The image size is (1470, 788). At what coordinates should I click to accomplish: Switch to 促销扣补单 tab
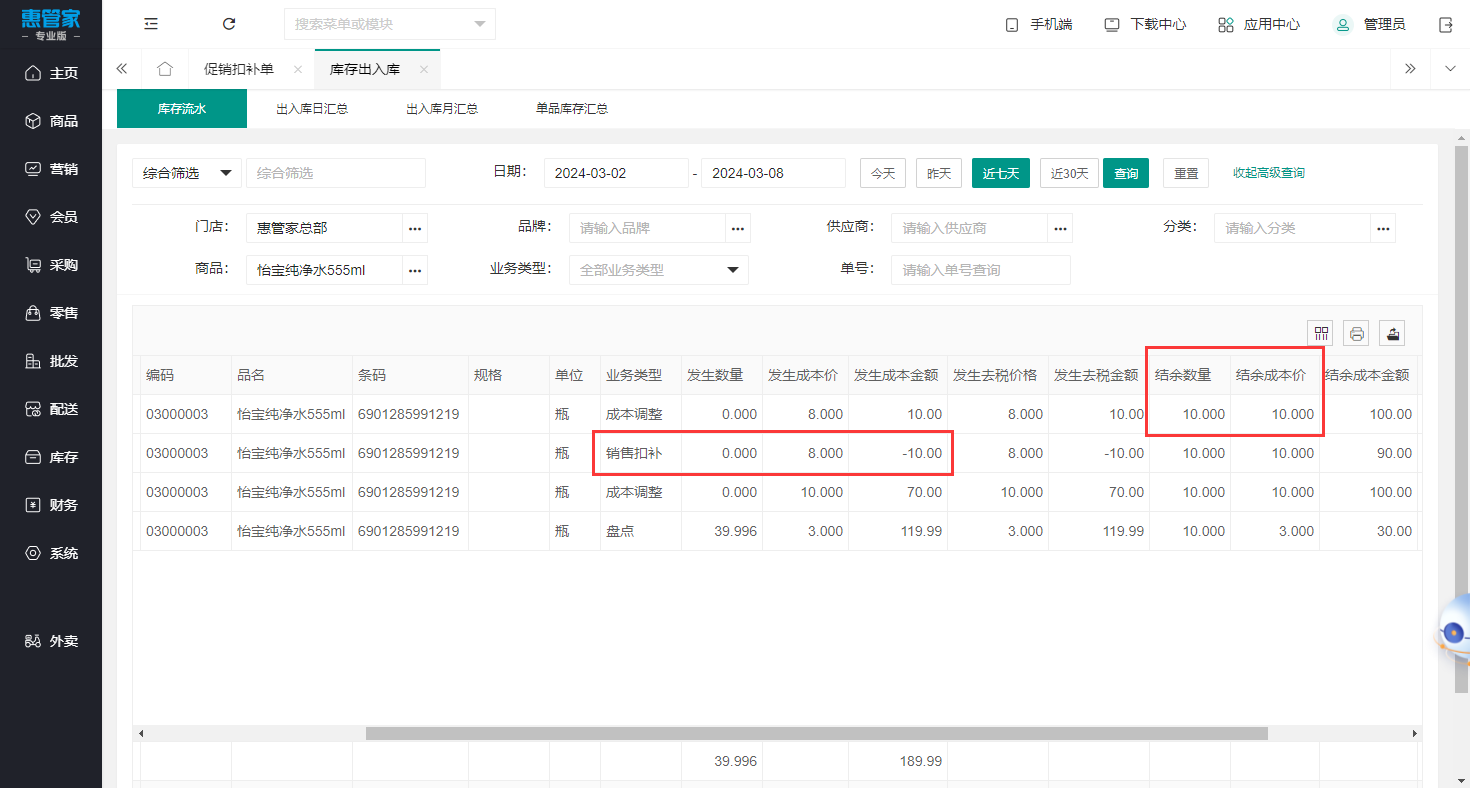coord(239,69)
